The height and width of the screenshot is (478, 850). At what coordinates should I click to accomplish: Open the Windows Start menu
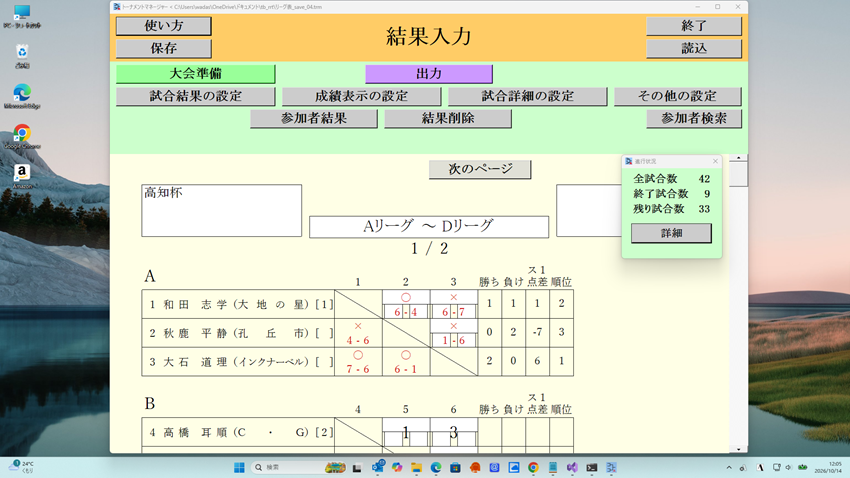(239, 467)
